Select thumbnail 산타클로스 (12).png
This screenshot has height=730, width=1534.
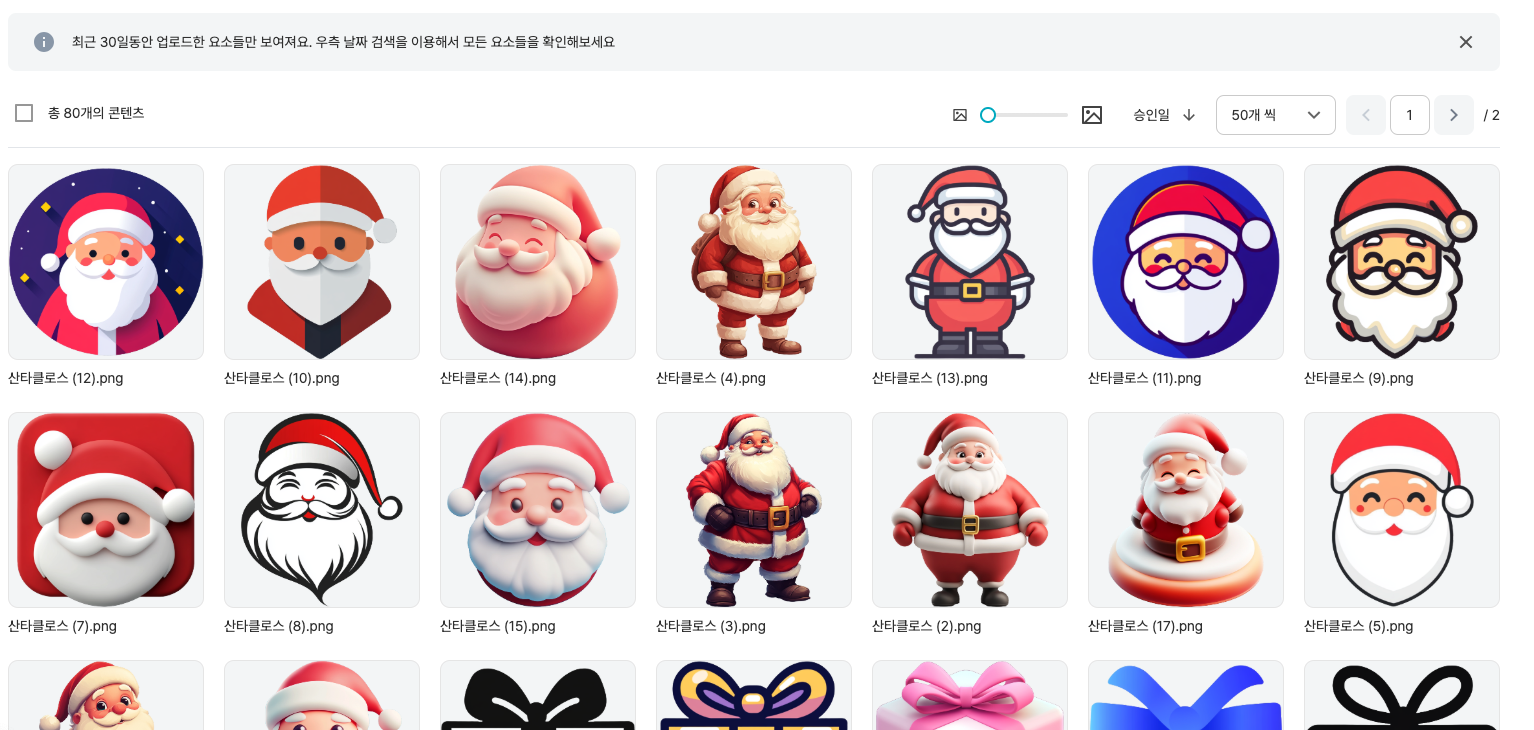(106, 262)
